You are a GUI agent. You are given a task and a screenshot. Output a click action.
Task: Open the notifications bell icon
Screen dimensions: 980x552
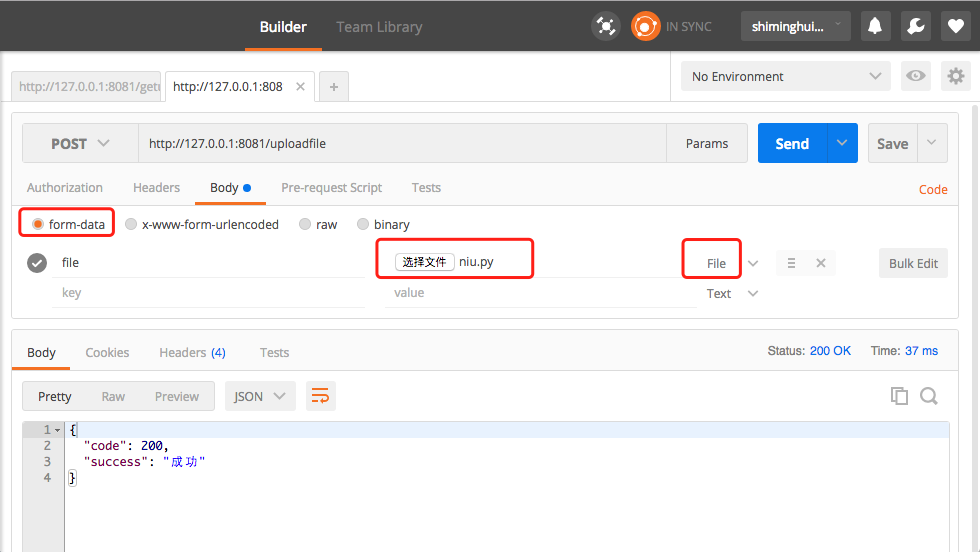click(x=875, y=26)
